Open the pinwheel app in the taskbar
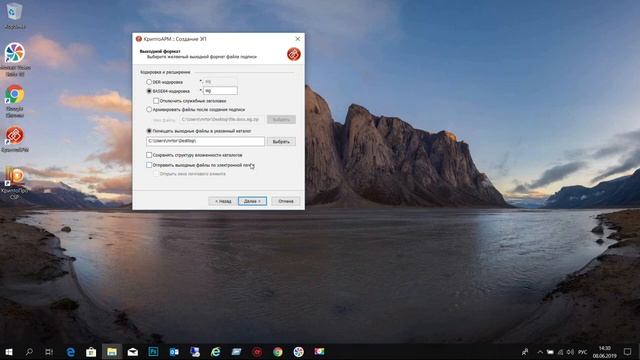The width and height of the screenshot is (640, 360). coord(298,352)
